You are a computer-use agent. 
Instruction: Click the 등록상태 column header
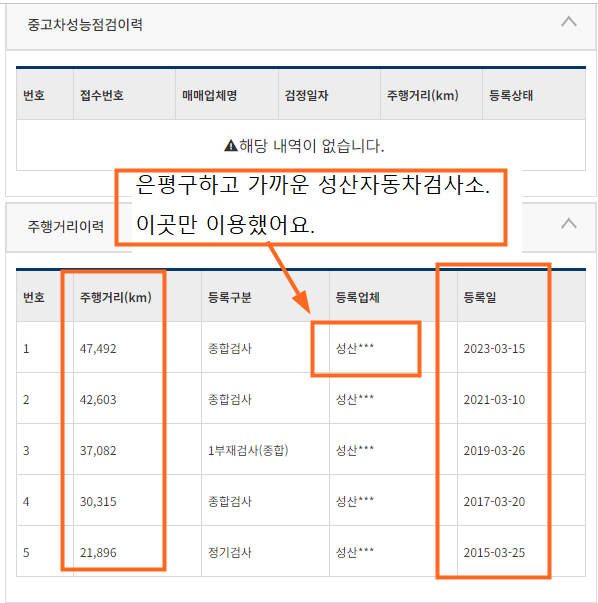click(511, 95)
